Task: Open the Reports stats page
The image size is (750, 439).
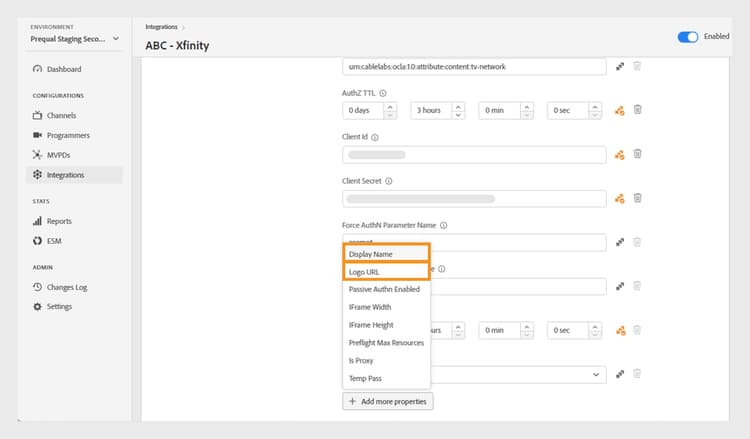Action: [59, 221]
